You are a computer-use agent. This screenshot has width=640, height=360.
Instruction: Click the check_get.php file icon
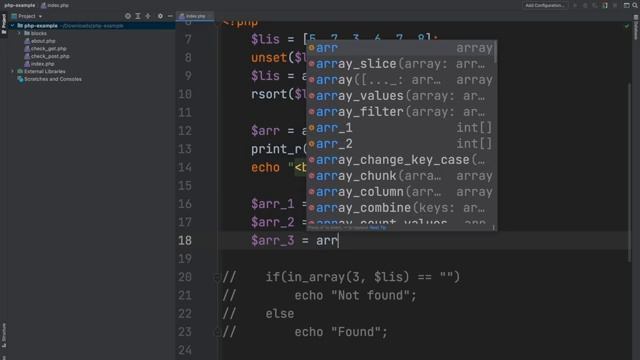27,49
